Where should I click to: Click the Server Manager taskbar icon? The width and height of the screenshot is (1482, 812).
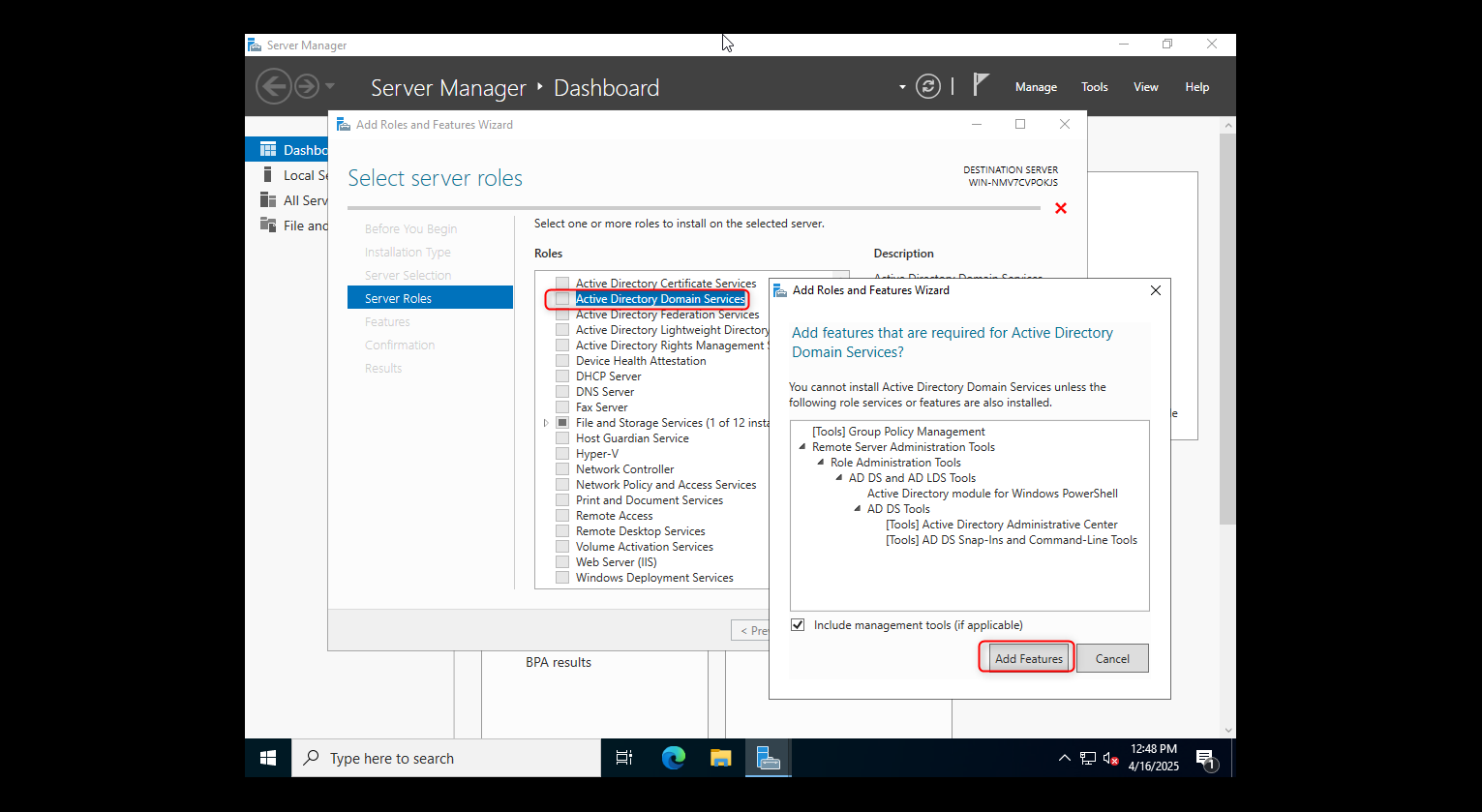pyautogui.click(x=769, y=758)
